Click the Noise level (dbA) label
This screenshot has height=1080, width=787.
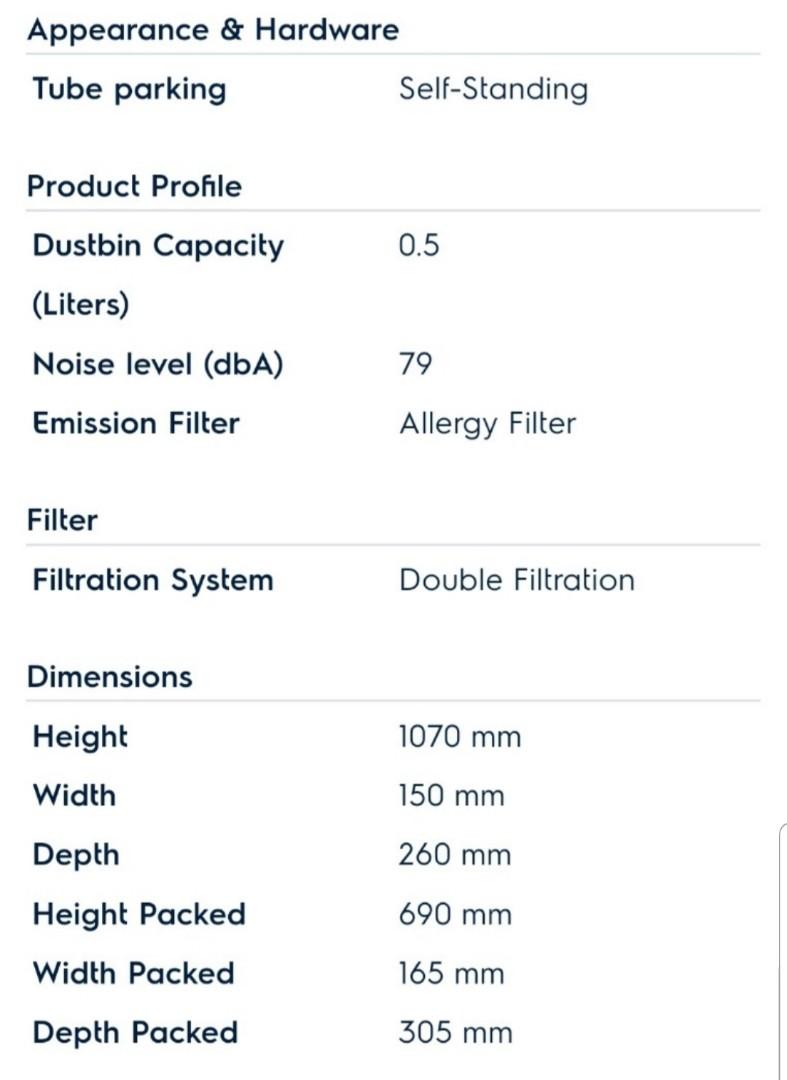(158, 364)
